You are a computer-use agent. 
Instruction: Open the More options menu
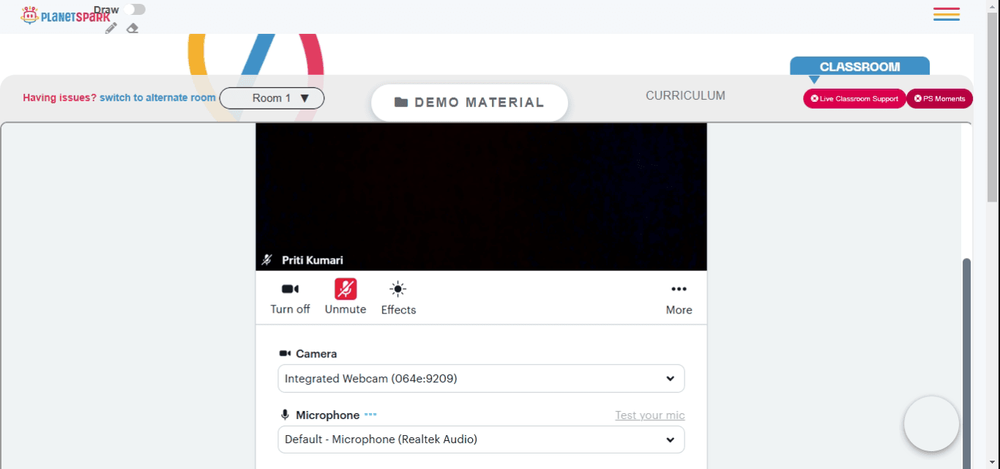(x=679, y=299)
